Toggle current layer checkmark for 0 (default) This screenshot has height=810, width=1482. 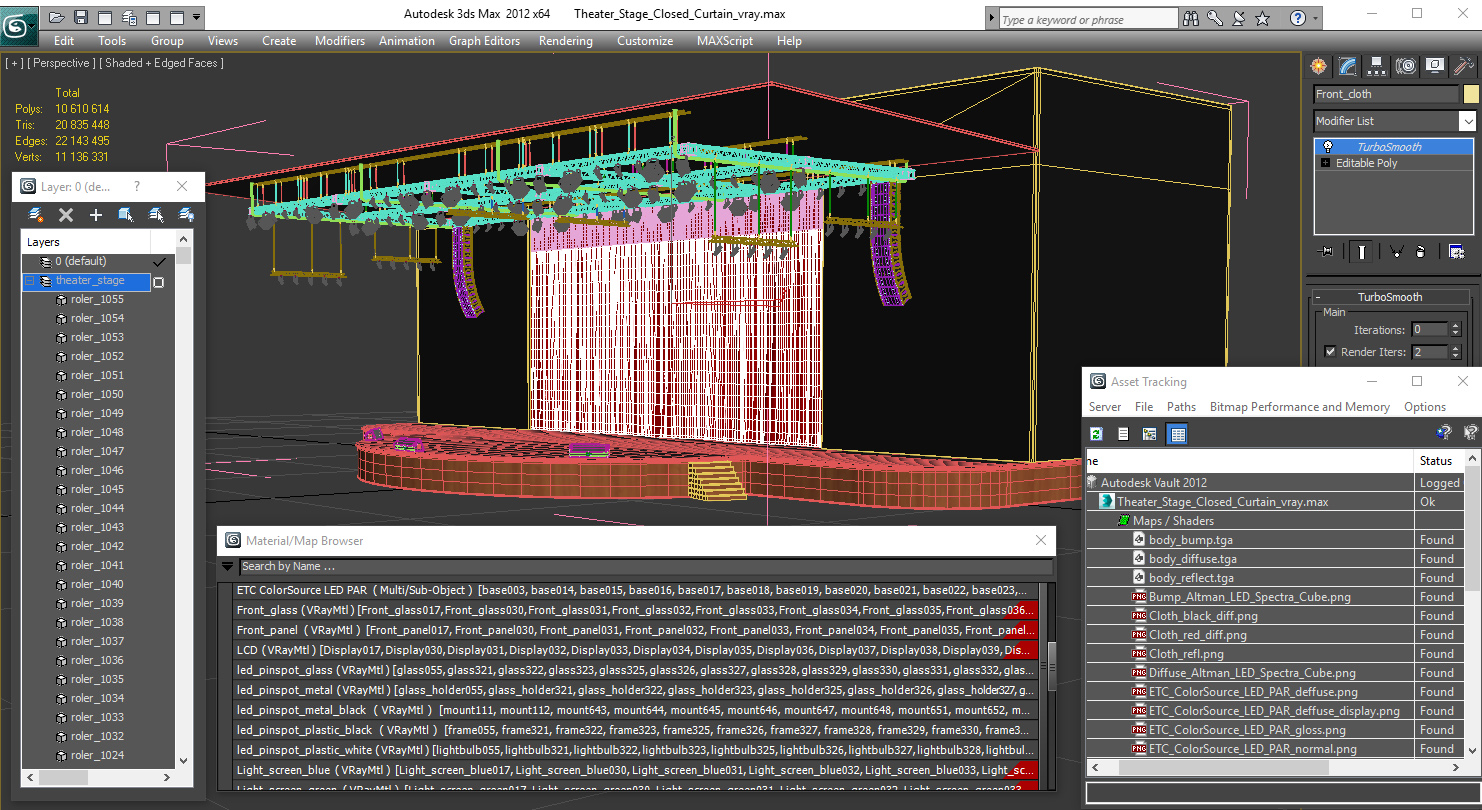pyautogui.click(x=159, y=262)
